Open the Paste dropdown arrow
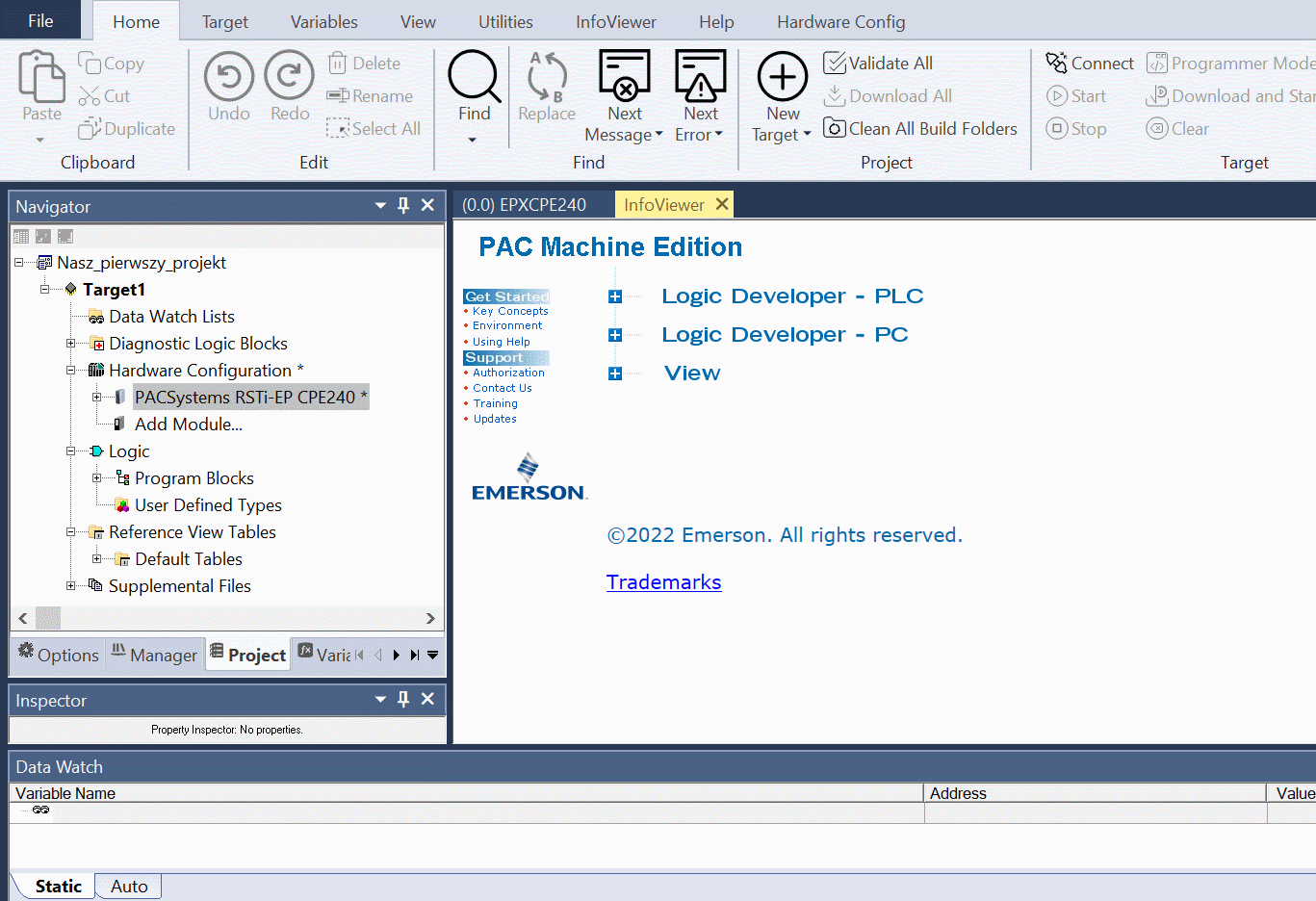 coord(40,140)
